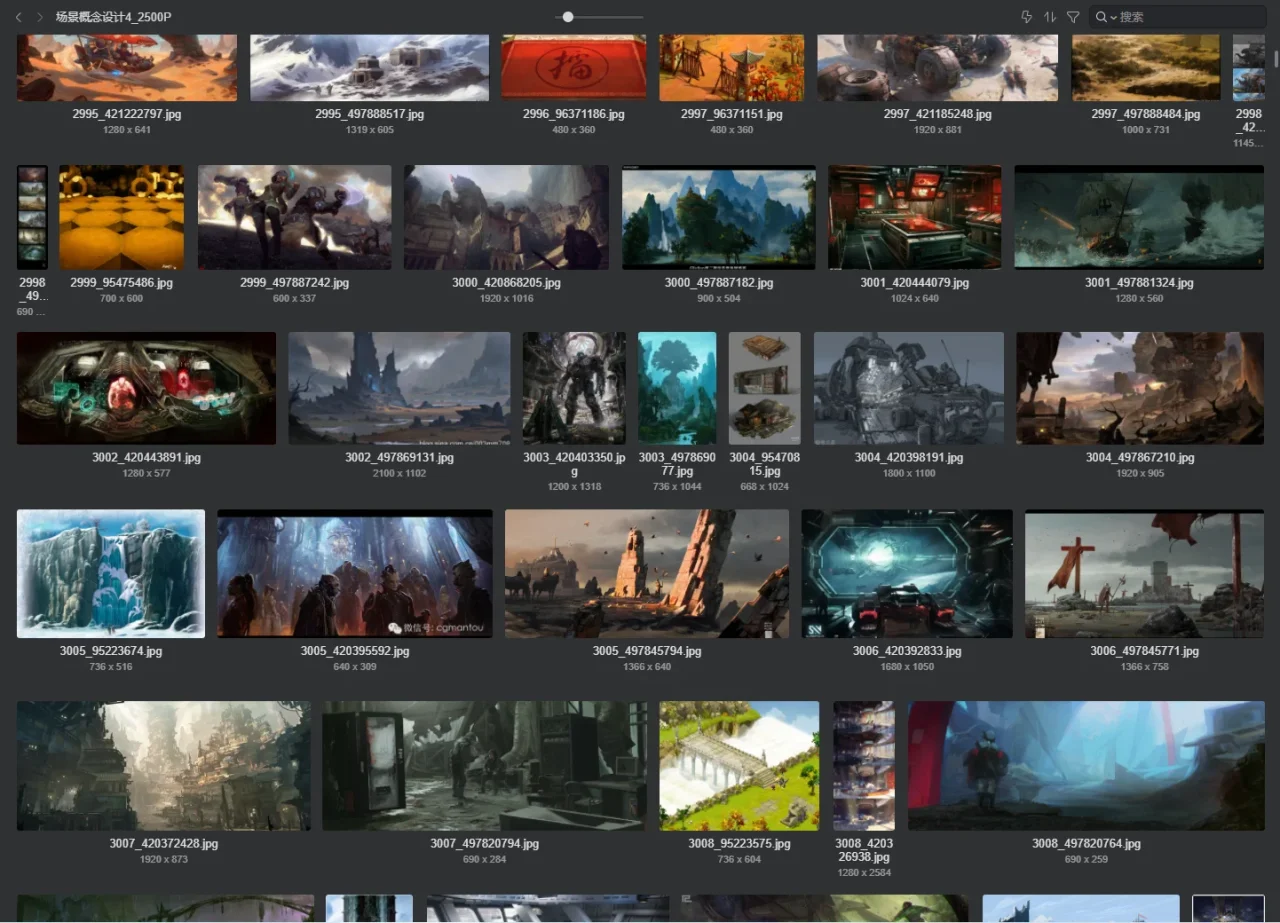Screen dimensions: 1280x923
Task: Click dimensions label 1280 x 2584
Action: click(x=864, y=873)
